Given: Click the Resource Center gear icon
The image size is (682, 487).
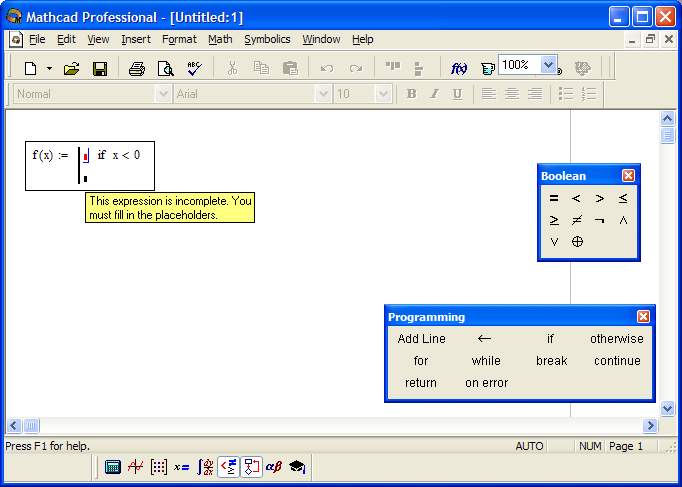Looking at the screenshot, I should click(x=582, y=68).
